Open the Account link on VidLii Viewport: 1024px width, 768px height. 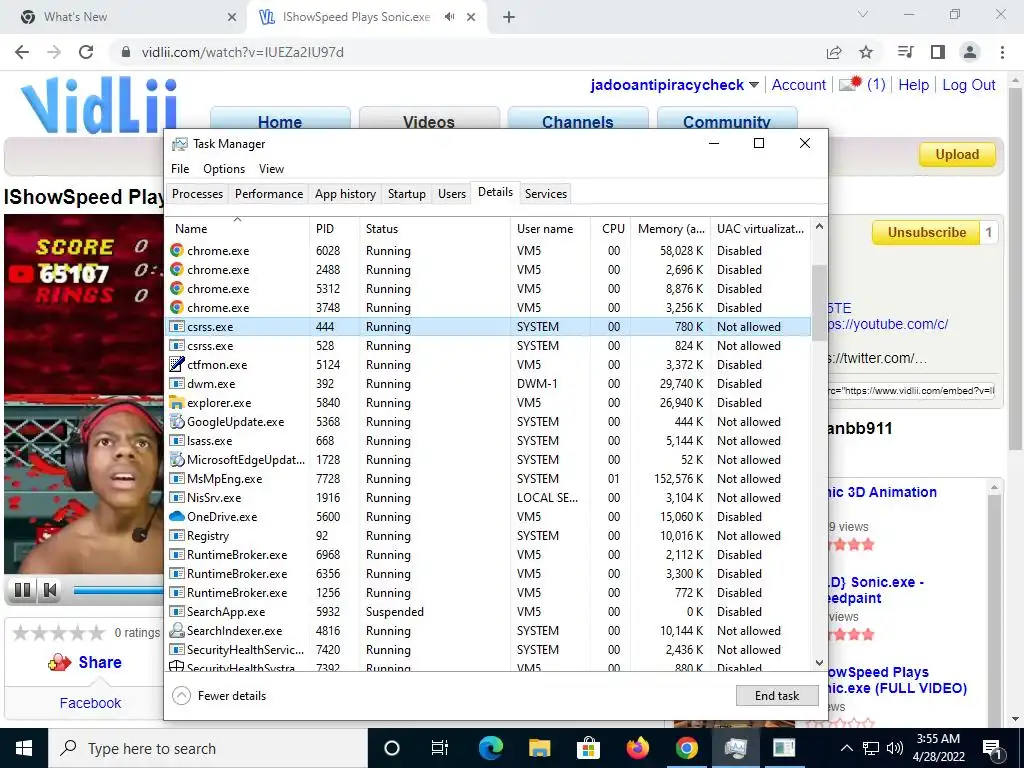tap(799, 85)
